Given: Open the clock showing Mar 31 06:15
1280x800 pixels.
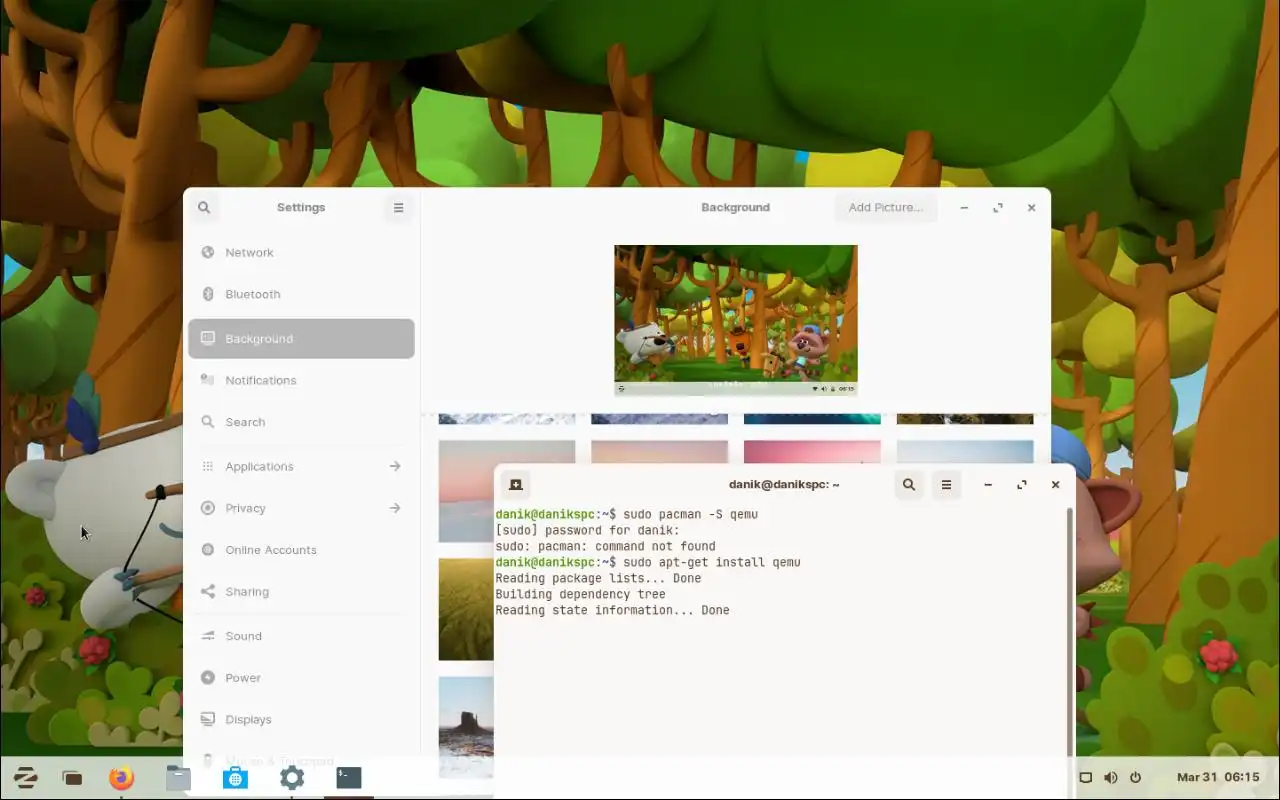Looking at the screenshot, I should coord(1218,777).
